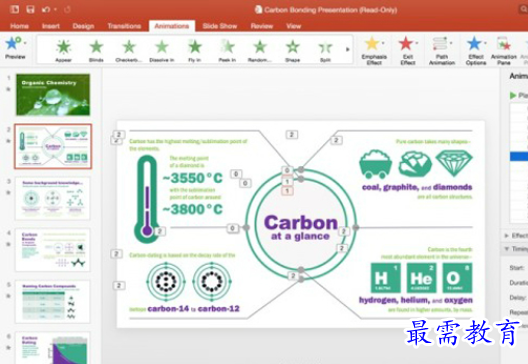This screenshot has width=528, height=364.
Task: Apply the Appear animation effect
Action: [x=63, y=50]
